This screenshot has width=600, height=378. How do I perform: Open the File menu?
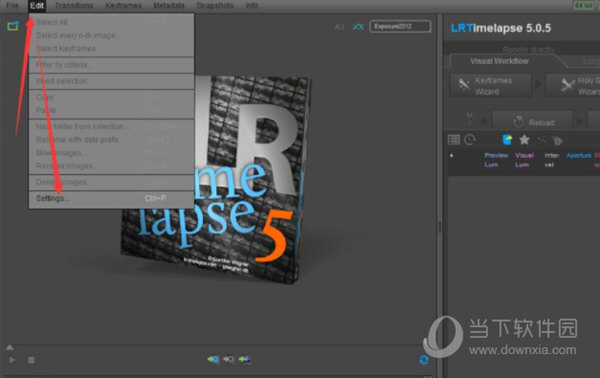12,5
